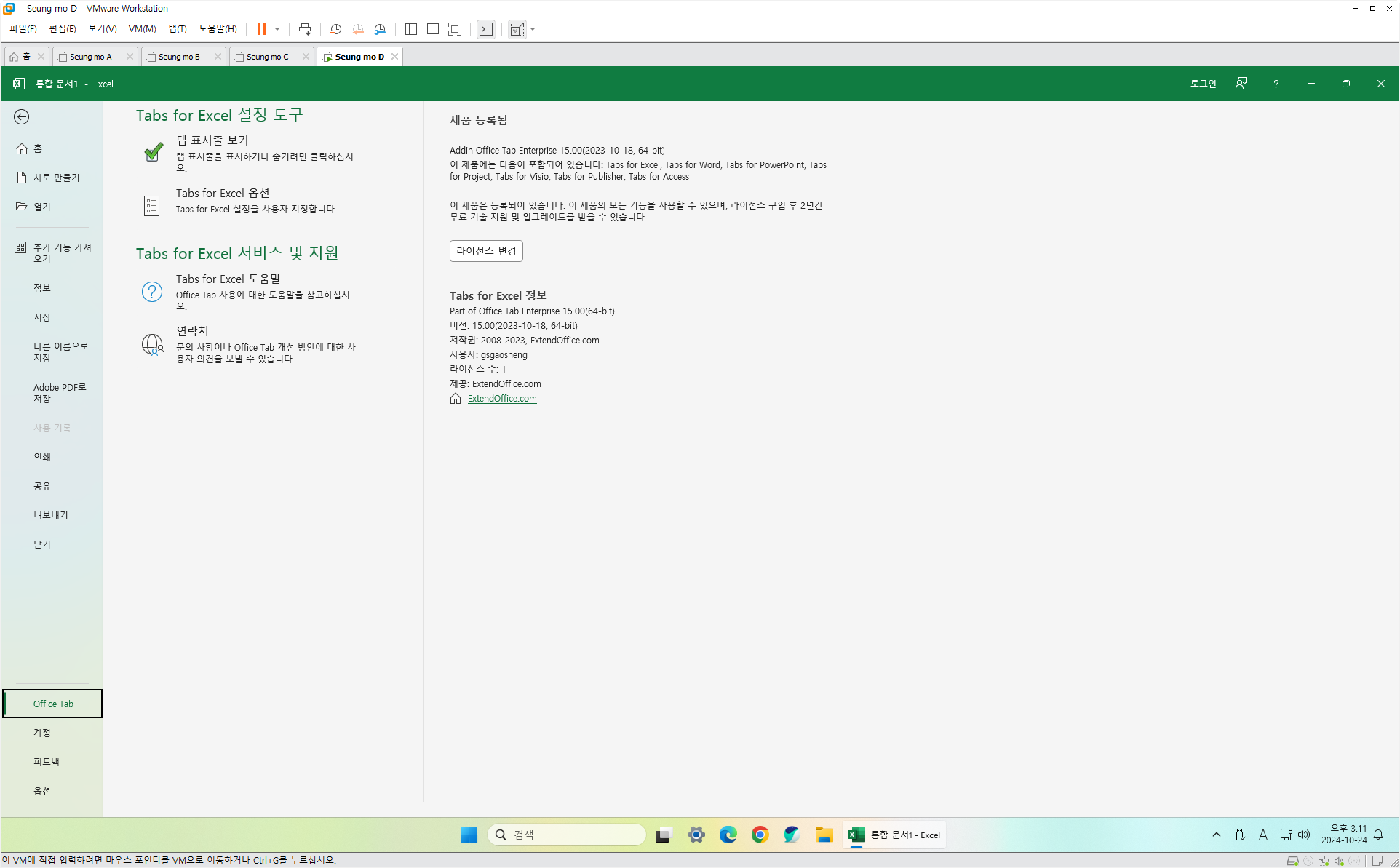Select 내보내기 in the sidebar
This screenshot has width=1400, height=868.
coord(52,515)
